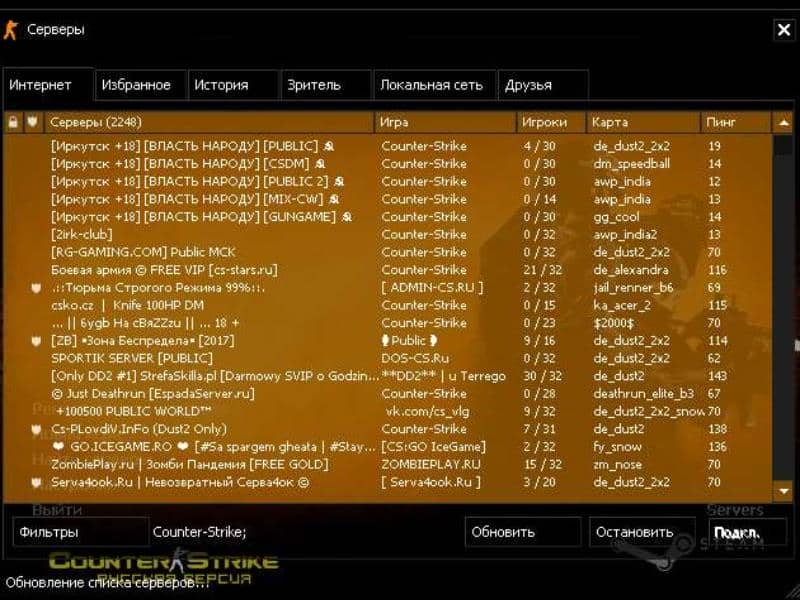
Task: Click game cell DOS-CS.Ru
Action: [x=415, y=358]
